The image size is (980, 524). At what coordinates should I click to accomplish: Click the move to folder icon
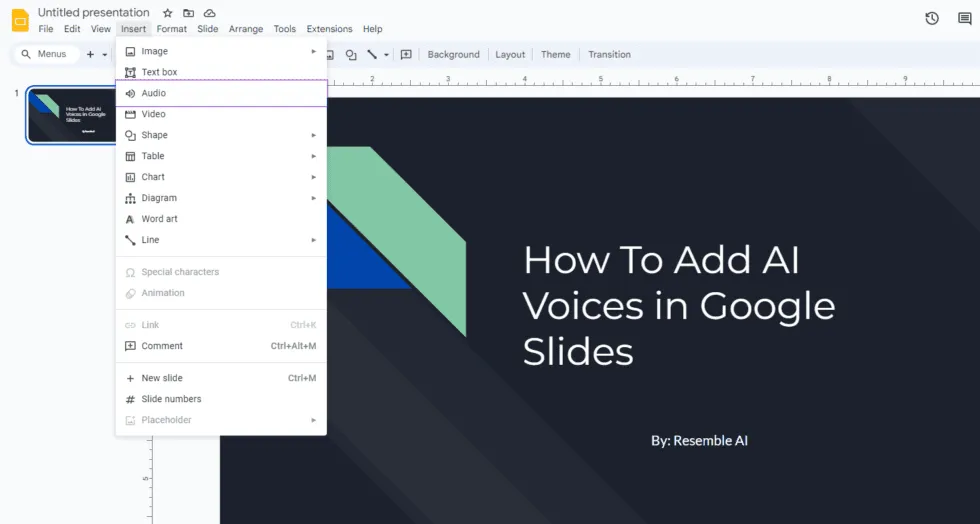pos(188,13)
